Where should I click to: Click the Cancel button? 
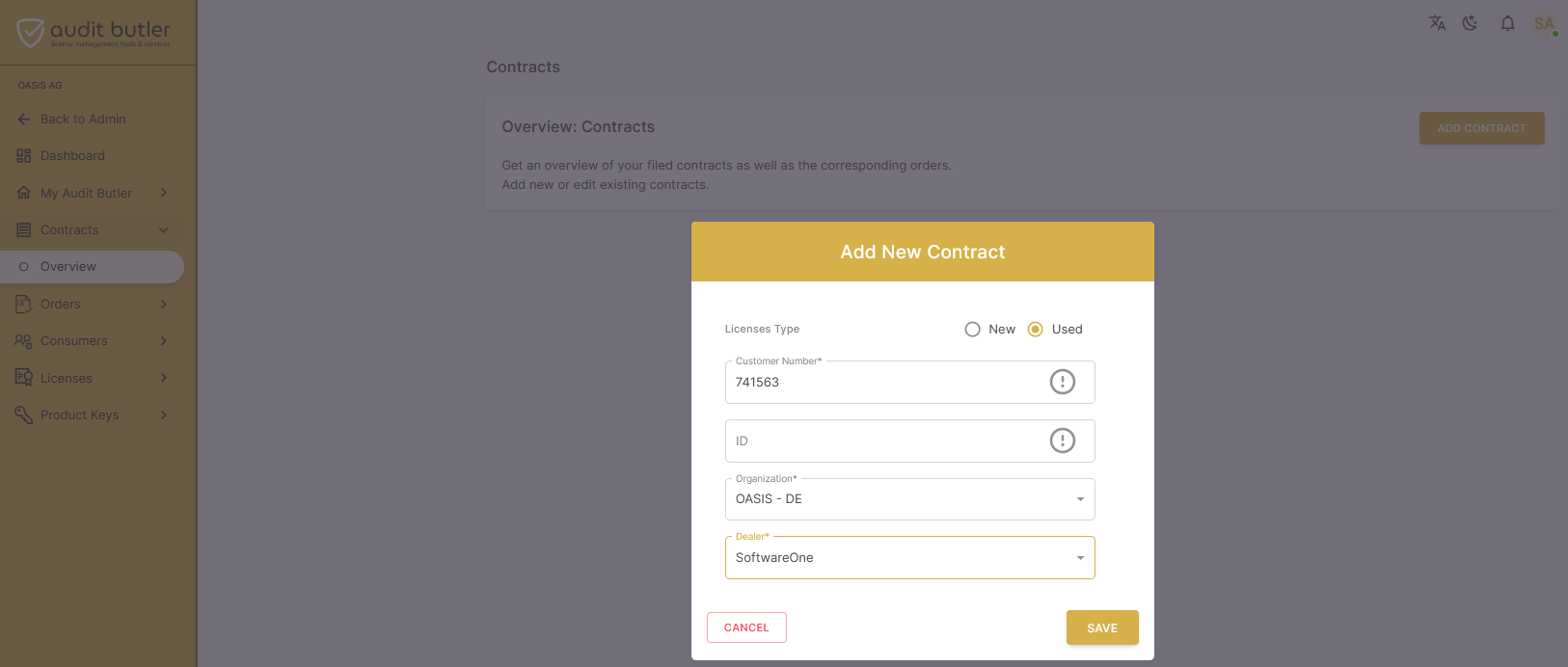746,627
